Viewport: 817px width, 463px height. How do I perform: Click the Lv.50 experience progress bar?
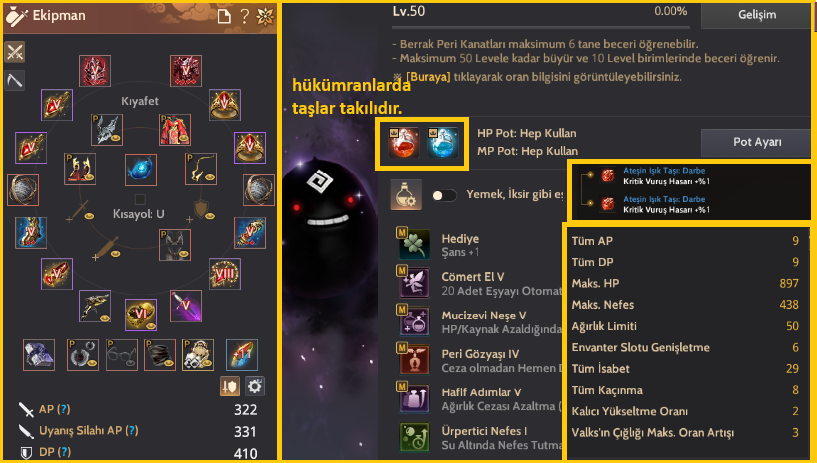click(x=541, y=27)
